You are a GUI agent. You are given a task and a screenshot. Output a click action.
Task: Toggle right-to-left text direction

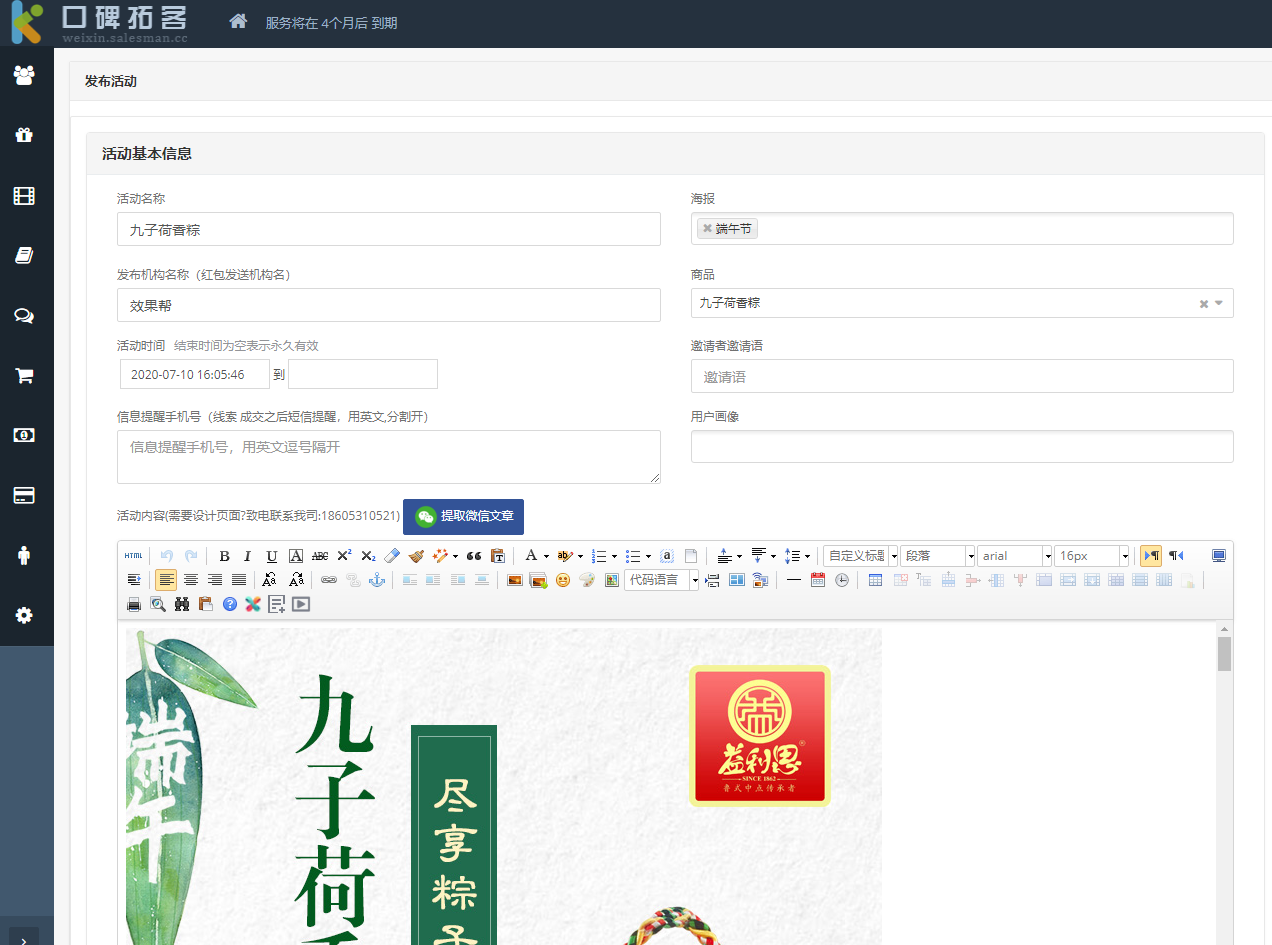[x=1176, y=556]
